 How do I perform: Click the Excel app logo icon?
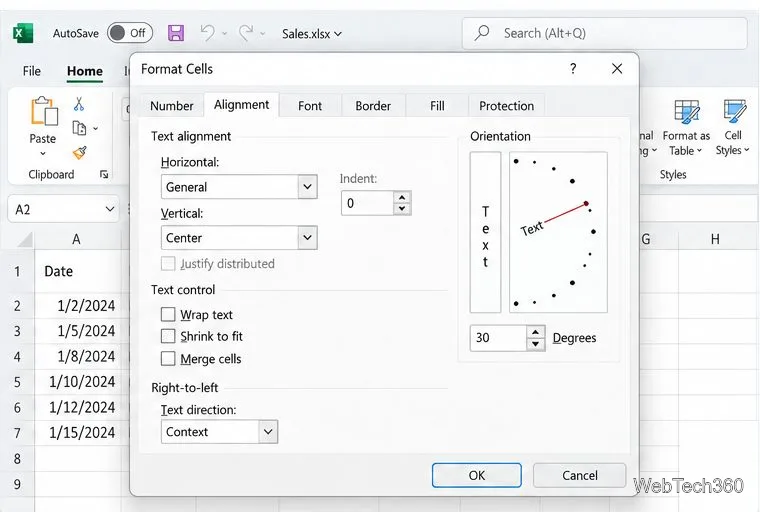click(23, 33)
